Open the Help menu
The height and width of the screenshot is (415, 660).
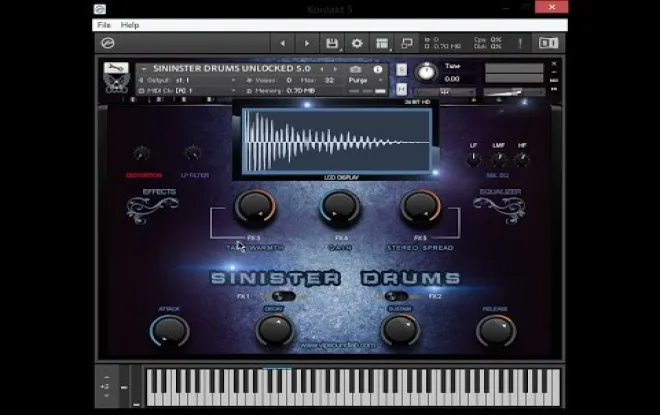(x=130, y=25)
